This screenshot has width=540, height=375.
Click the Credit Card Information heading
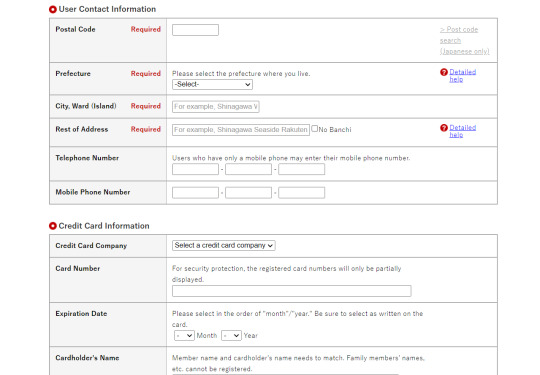pos(104,226)
